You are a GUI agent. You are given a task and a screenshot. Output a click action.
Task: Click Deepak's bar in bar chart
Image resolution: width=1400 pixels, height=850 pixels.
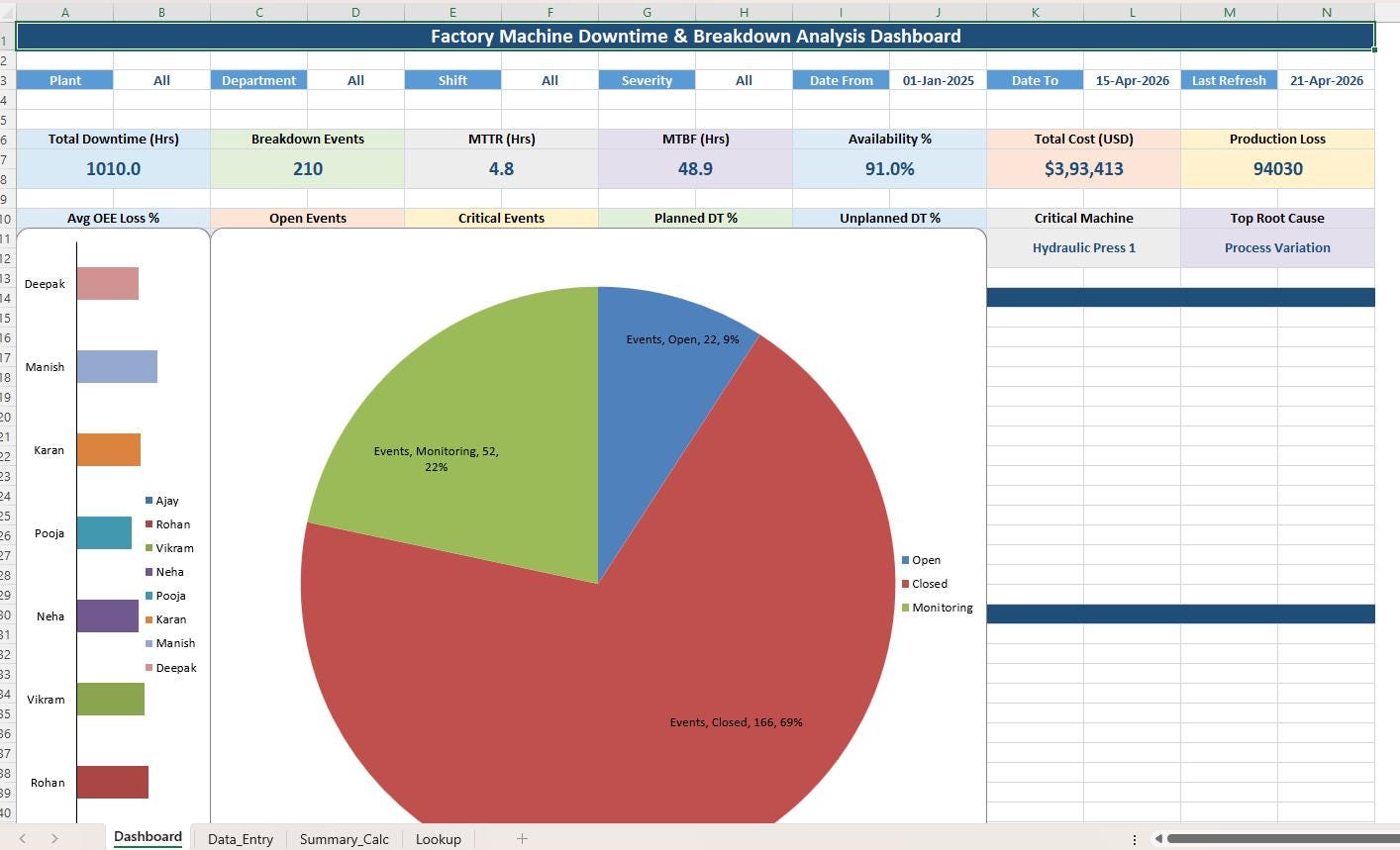pos(108,283)
